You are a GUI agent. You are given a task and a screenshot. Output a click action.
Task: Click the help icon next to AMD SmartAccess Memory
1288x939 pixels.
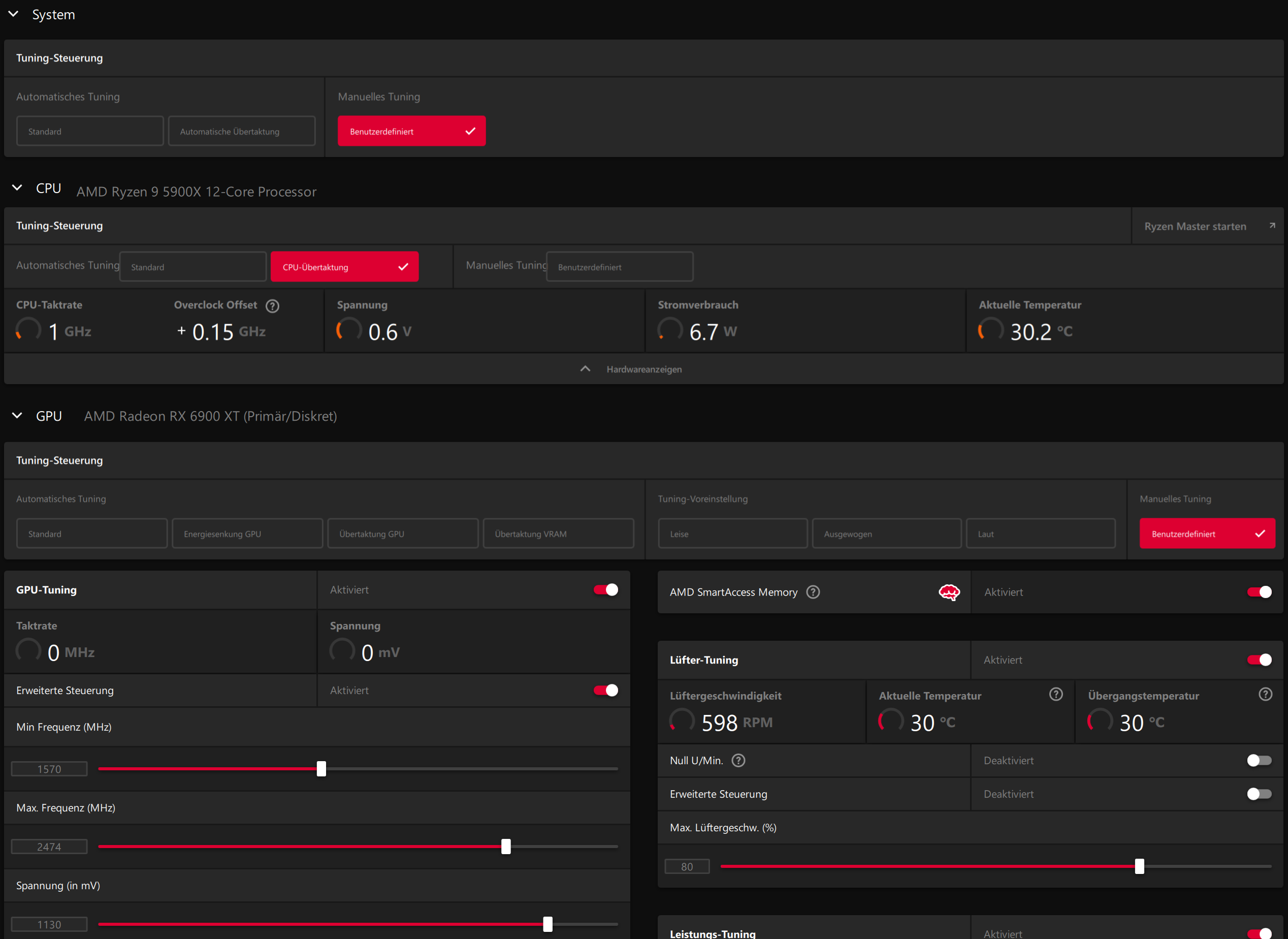point(813,592)
